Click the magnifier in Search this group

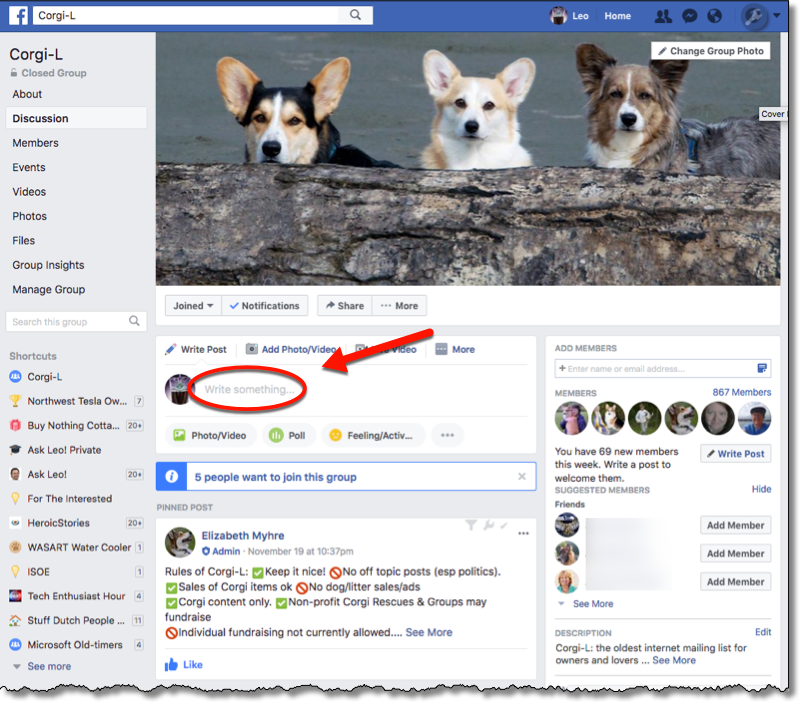pyautogui.click(x=134, y=321)
